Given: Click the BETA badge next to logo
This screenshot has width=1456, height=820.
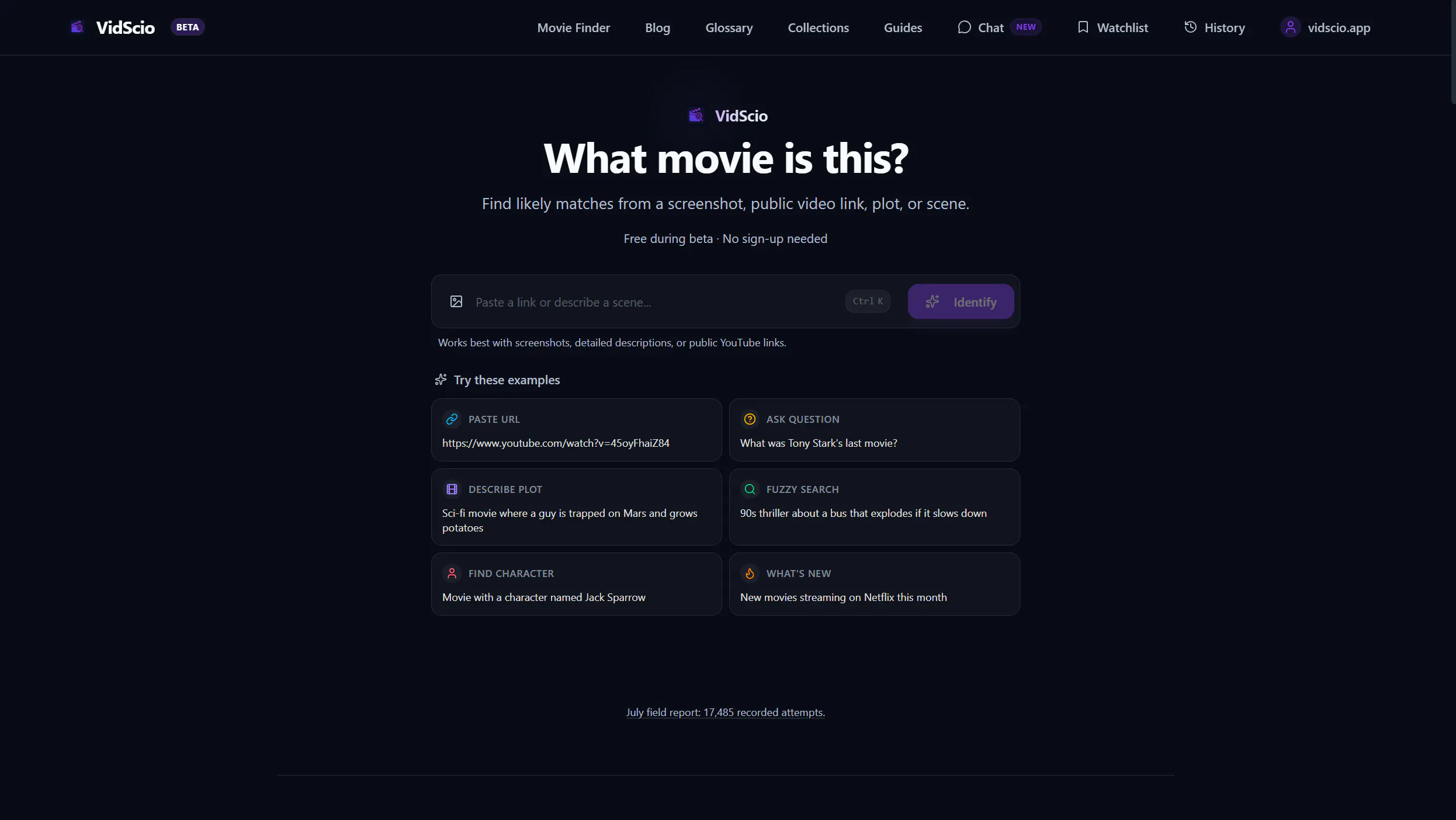Looking at the screenshot, I should pyautogui.click(x=187, y=27).
